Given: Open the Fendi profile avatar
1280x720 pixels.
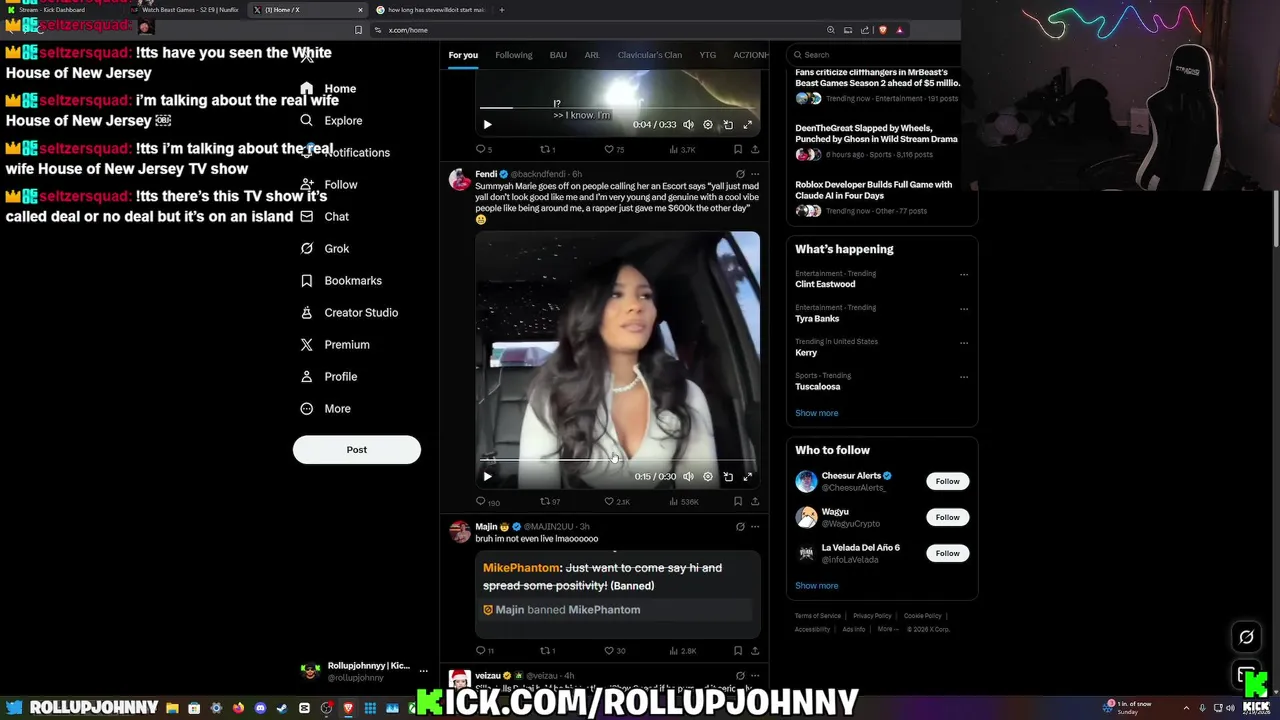Looking at the screenshot, I should [459, 180].
